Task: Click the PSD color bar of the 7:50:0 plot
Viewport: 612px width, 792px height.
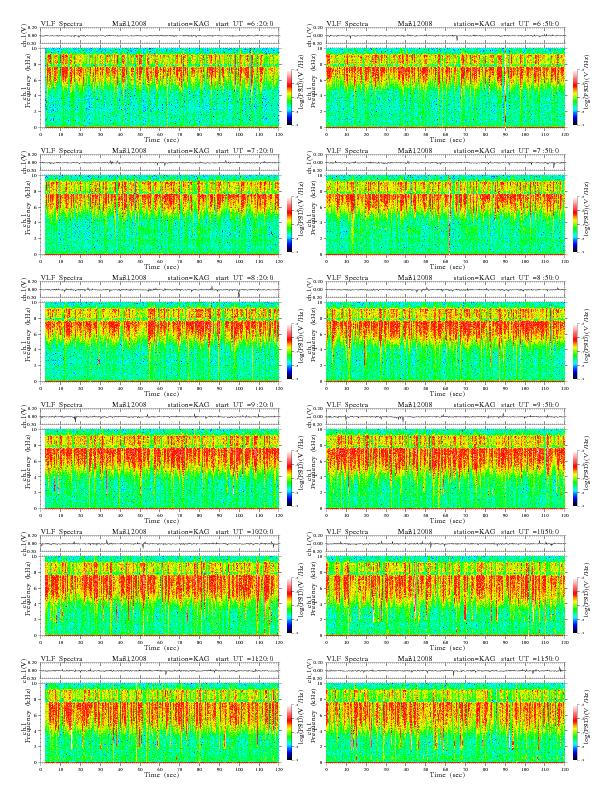Action: click(576, 224)
